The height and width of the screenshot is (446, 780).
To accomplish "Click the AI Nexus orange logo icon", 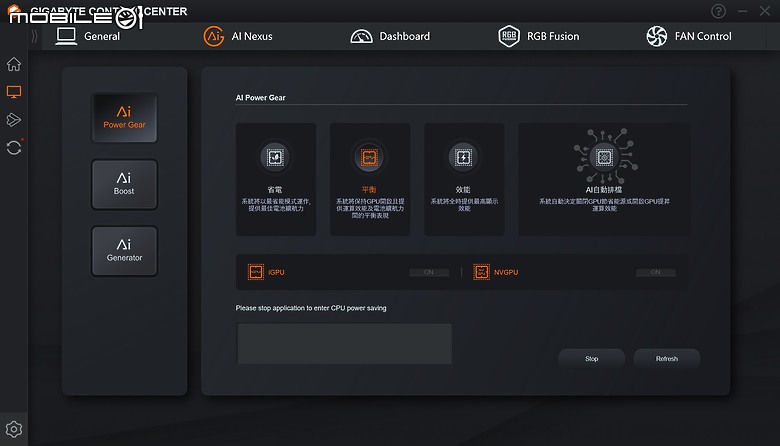I will [x=214, y=36].
